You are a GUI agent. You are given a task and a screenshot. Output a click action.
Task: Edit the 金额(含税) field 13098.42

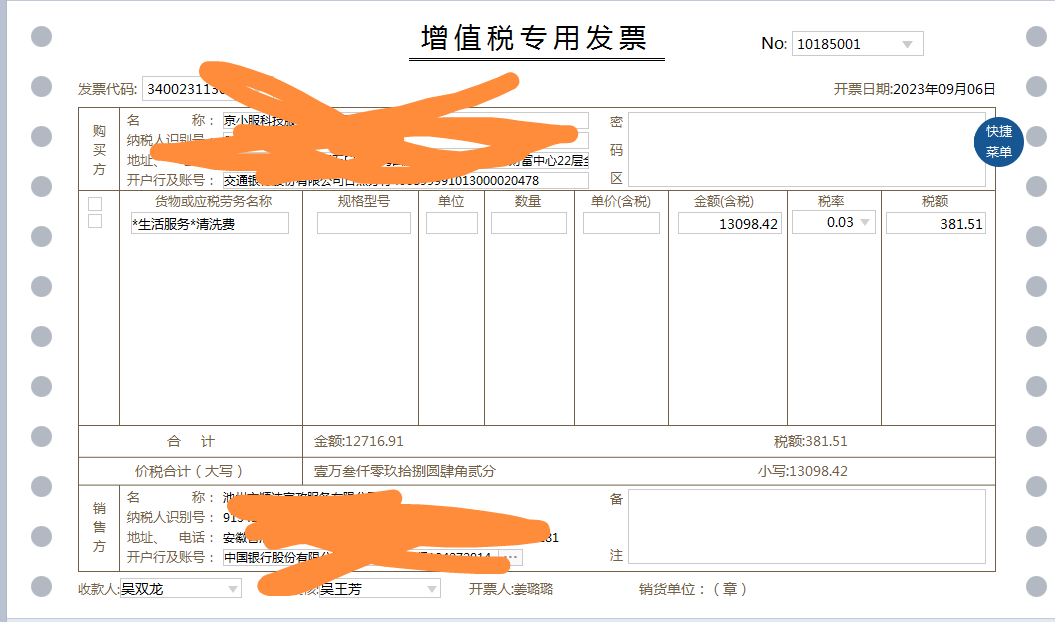[x=730, y=223]
